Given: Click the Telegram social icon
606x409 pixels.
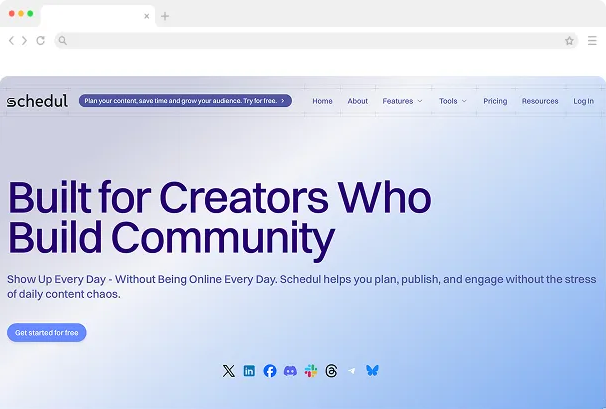Looking at the screenshot, I should coord(352,371).
